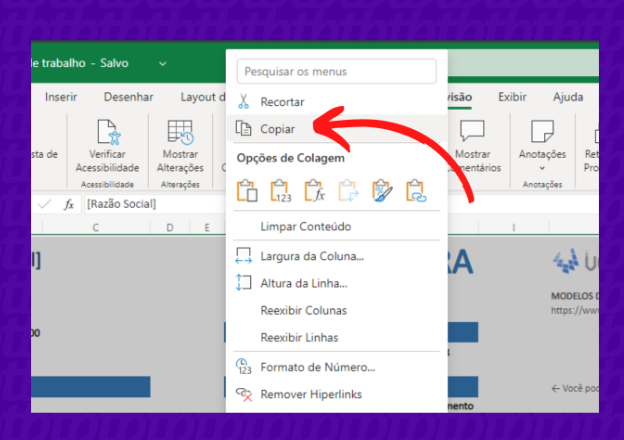Expand the Anotações dropdown arrow
This screenshot has width=624, height=440.
click(x=542, y=168)
